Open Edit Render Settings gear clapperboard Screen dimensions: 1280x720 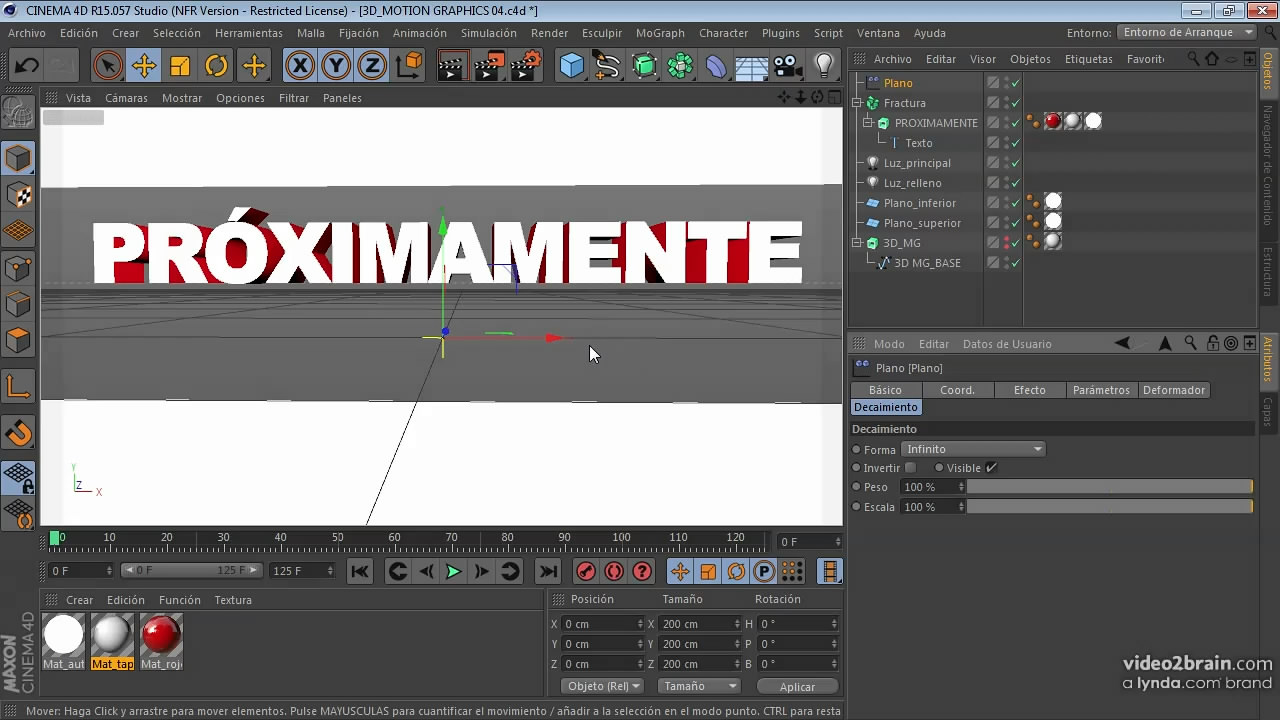click(x=526, y=66)
